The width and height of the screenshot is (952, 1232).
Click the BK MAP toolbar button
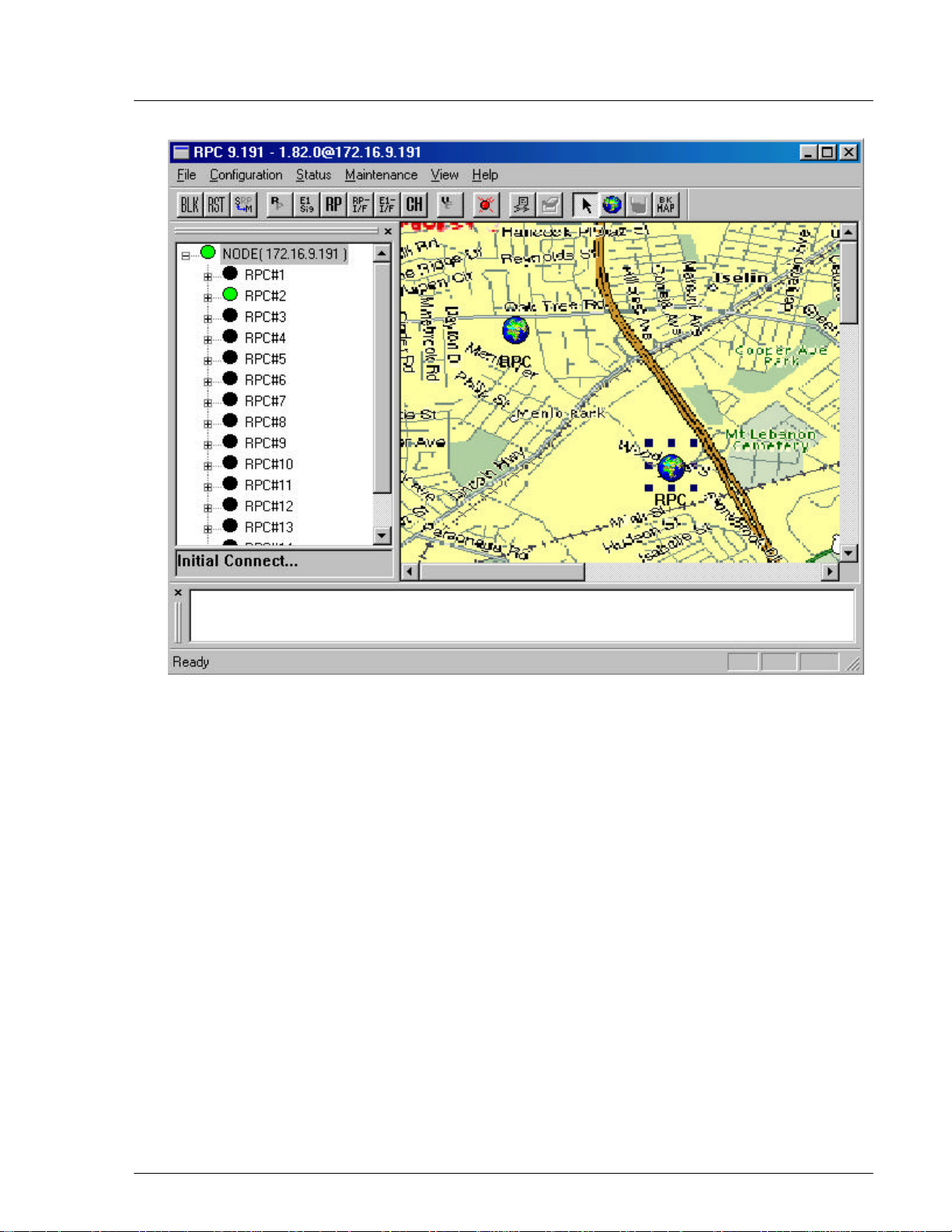(x=666, y=204)
